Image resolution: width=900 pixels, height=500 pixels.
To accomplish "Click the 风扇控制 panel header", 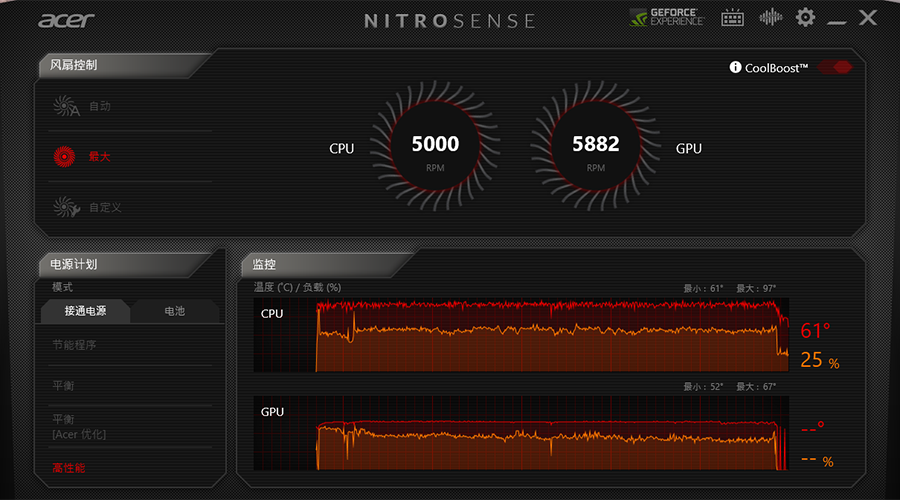I will [73, 65].
